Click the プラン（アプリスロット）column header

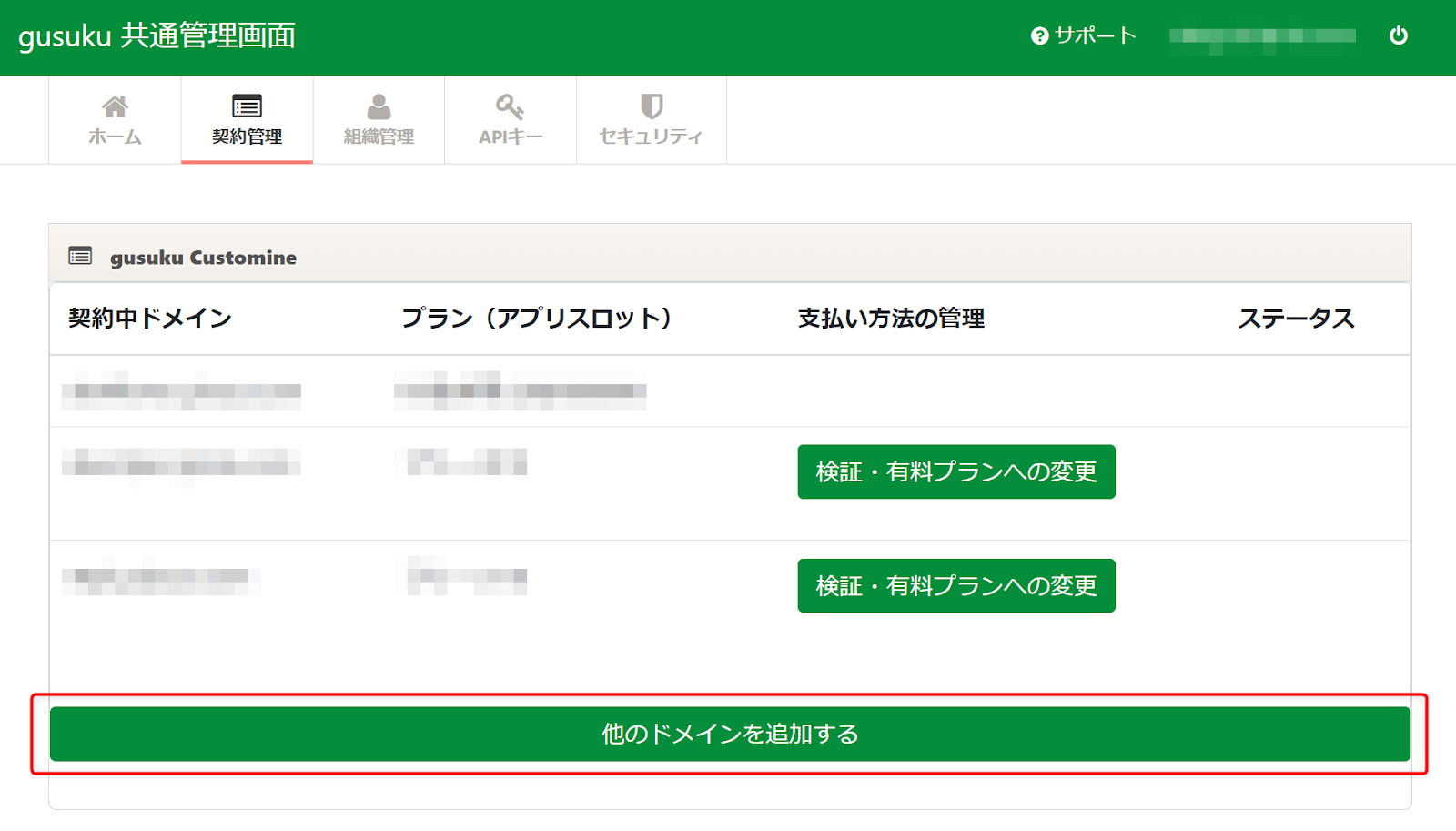coord(537,318)
